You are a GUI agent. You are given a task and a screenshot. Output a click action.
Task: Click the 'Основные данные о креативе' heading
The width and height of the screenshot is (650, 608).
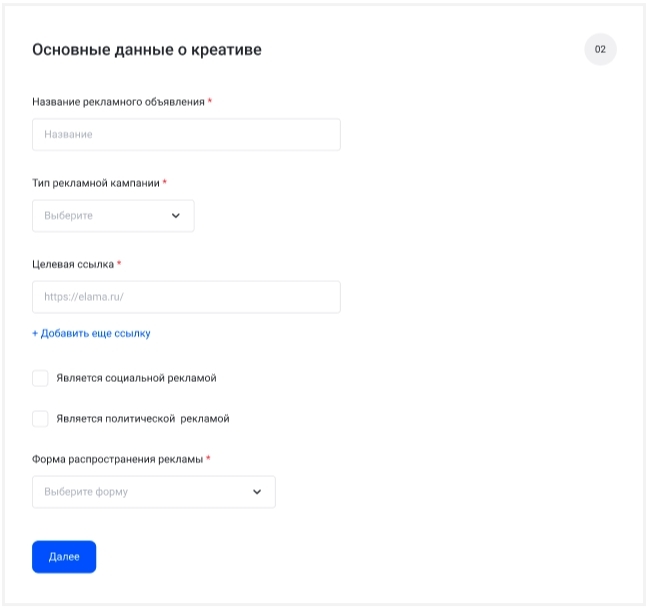(x=147, y=50)
